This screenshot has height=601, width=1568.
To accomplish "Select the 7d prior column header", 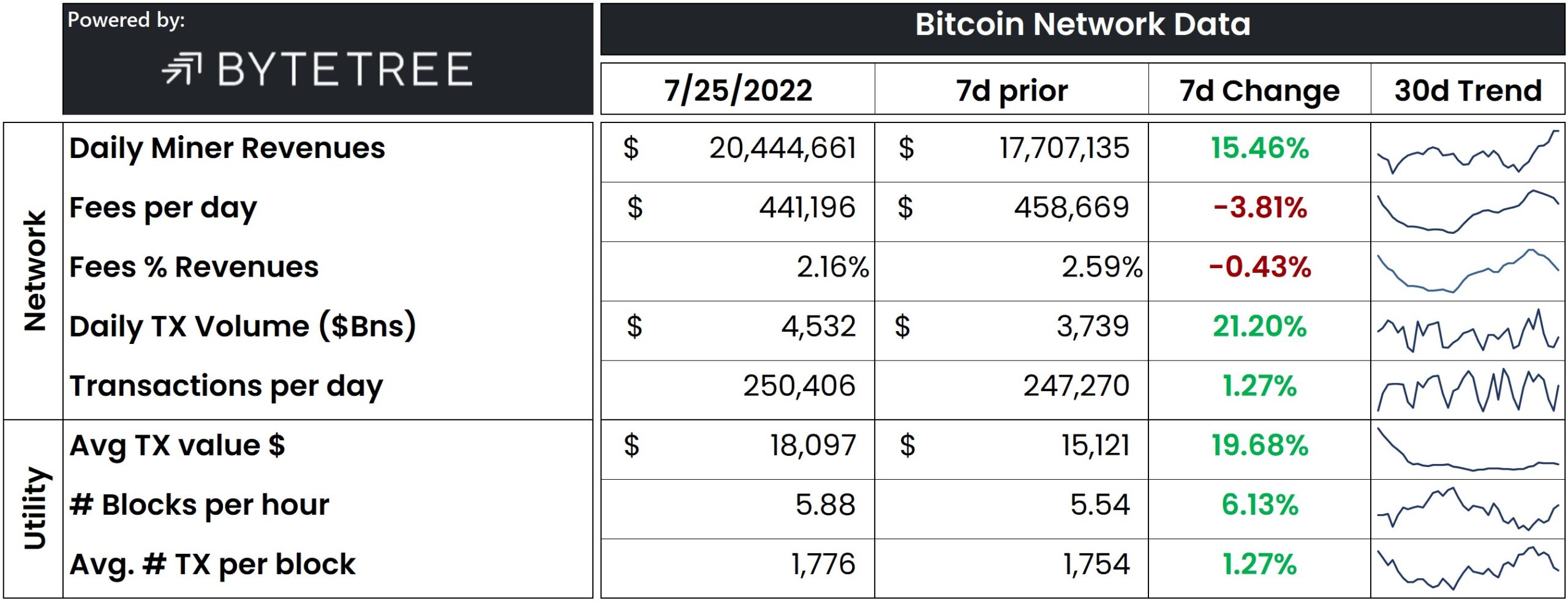I will point(1012,91).
